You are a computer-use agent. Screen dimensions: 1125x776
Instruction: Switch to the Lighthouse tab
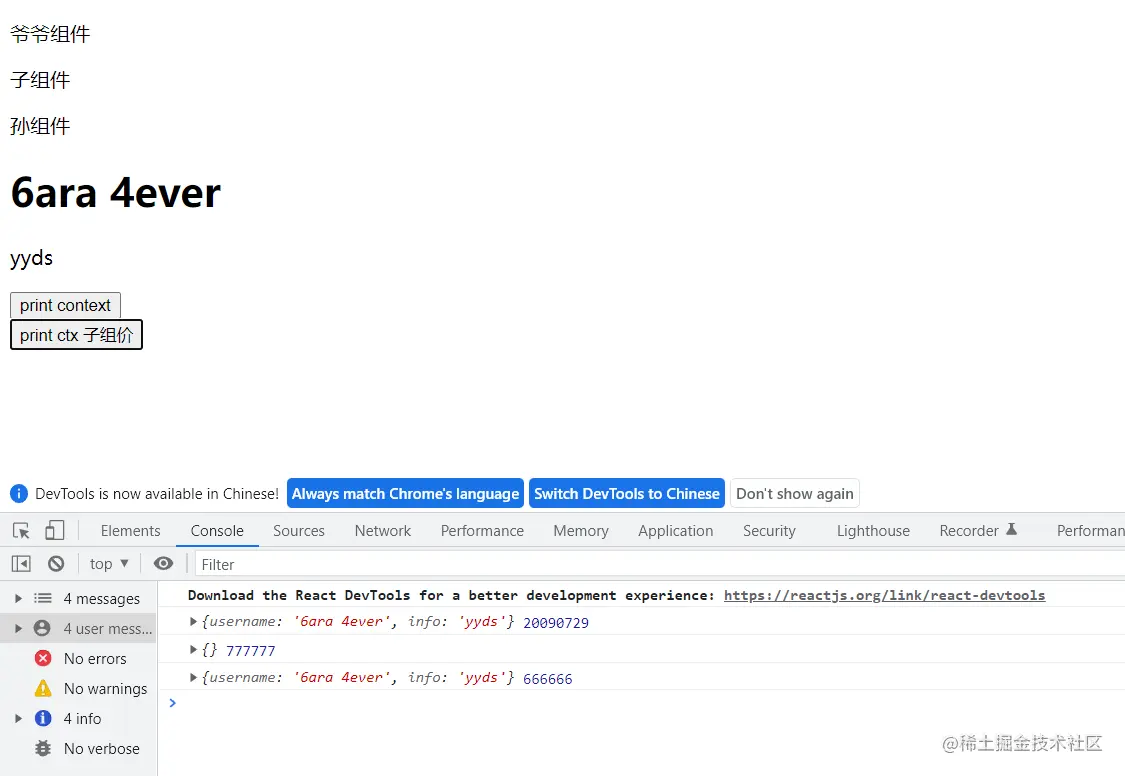pos(873,531)
